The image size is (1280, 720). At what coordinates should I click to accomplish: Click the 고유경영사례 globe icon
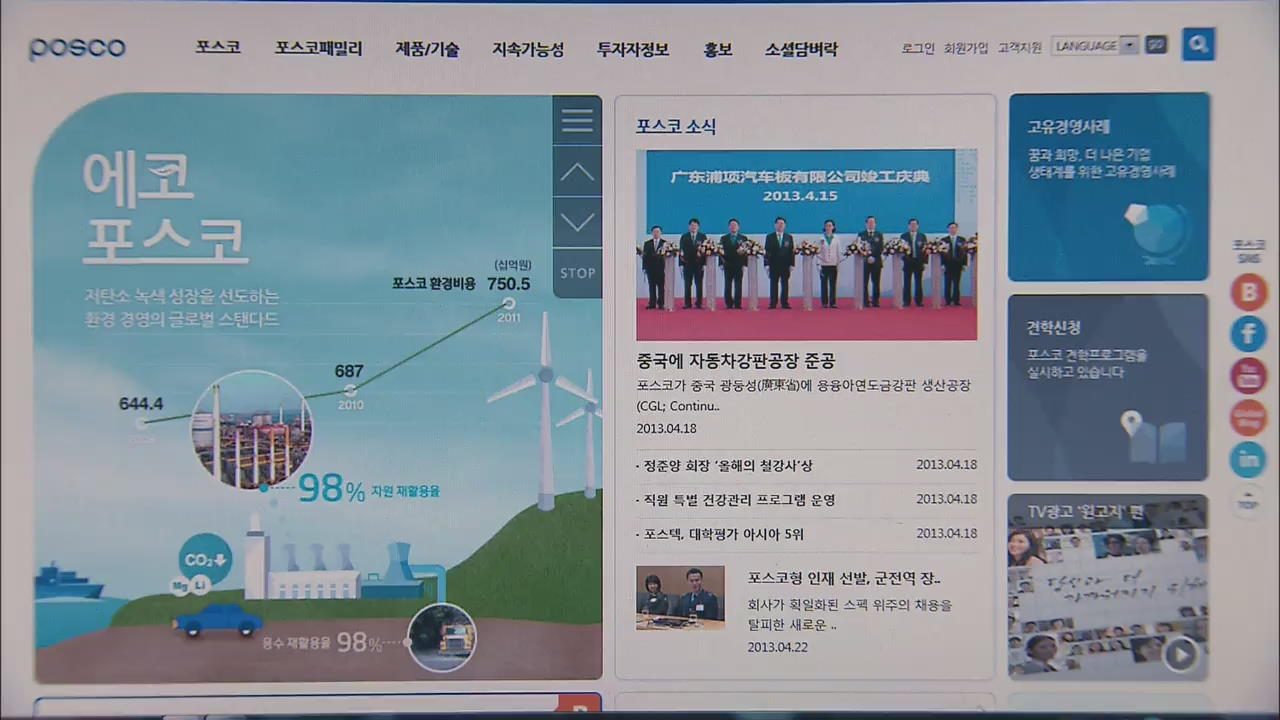1156,231
